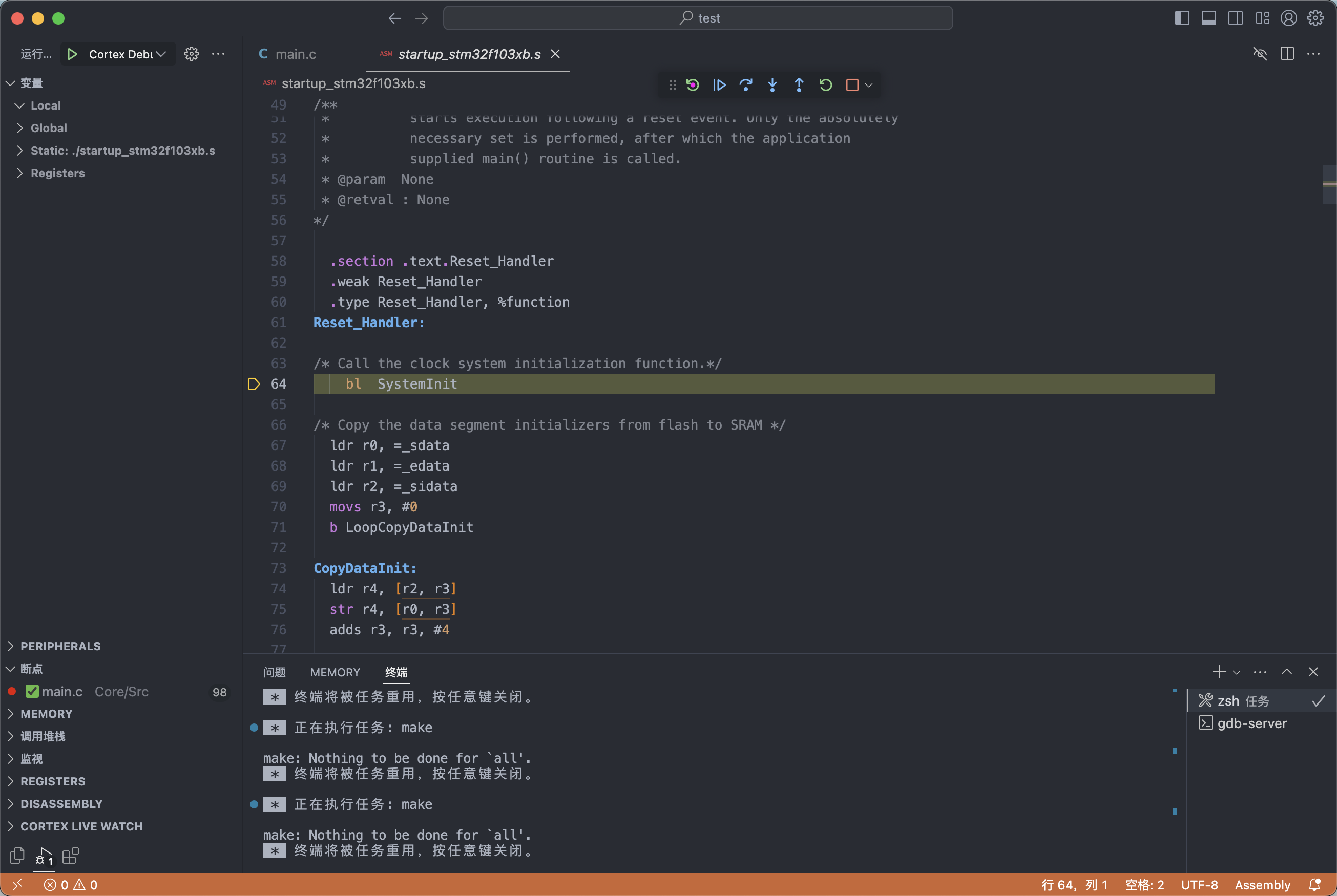Toggle the bottom panel layout icon
This screenshot has height=896, width=1337.
tap(1208, 18)
